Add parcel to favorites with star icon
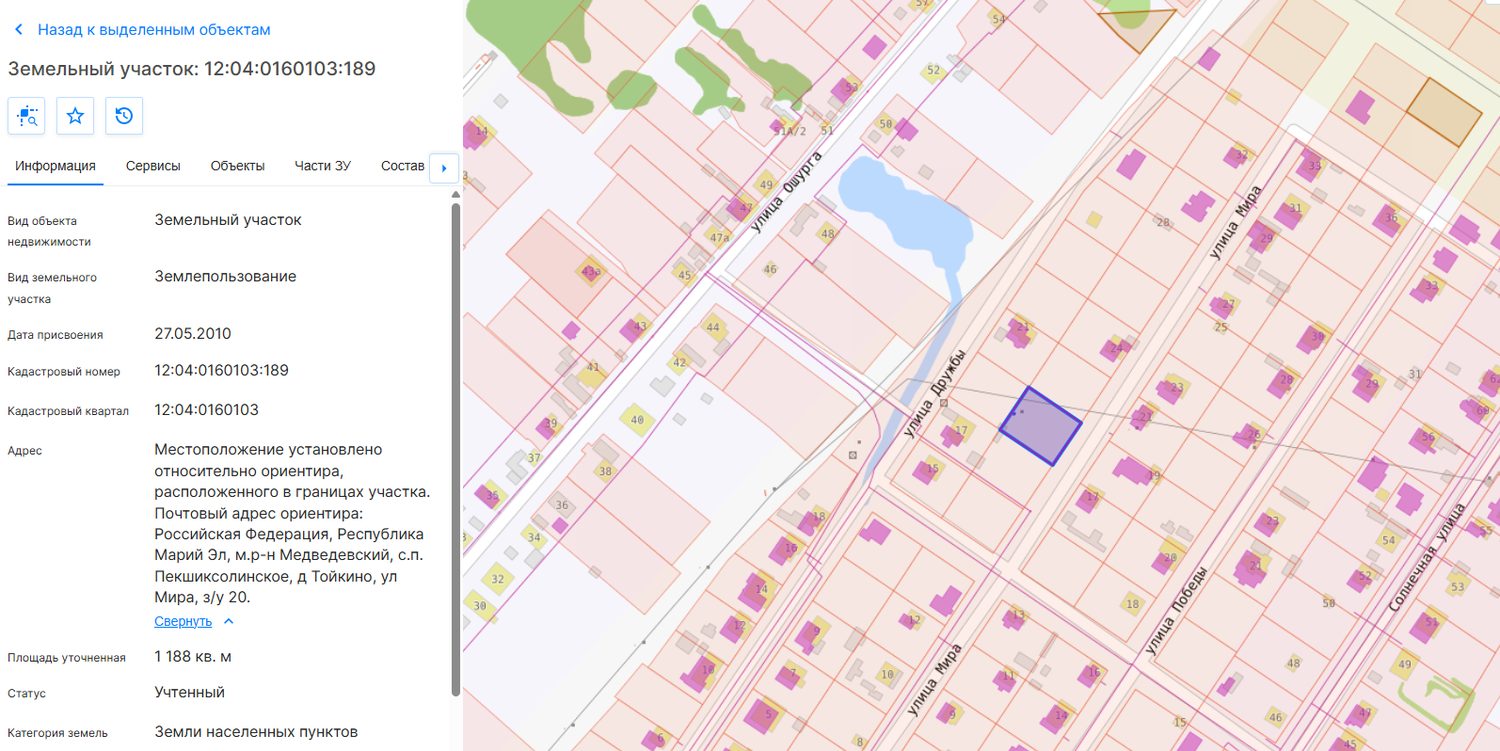Viewport: 1500px width, 751px height. (x=75, y=116)
